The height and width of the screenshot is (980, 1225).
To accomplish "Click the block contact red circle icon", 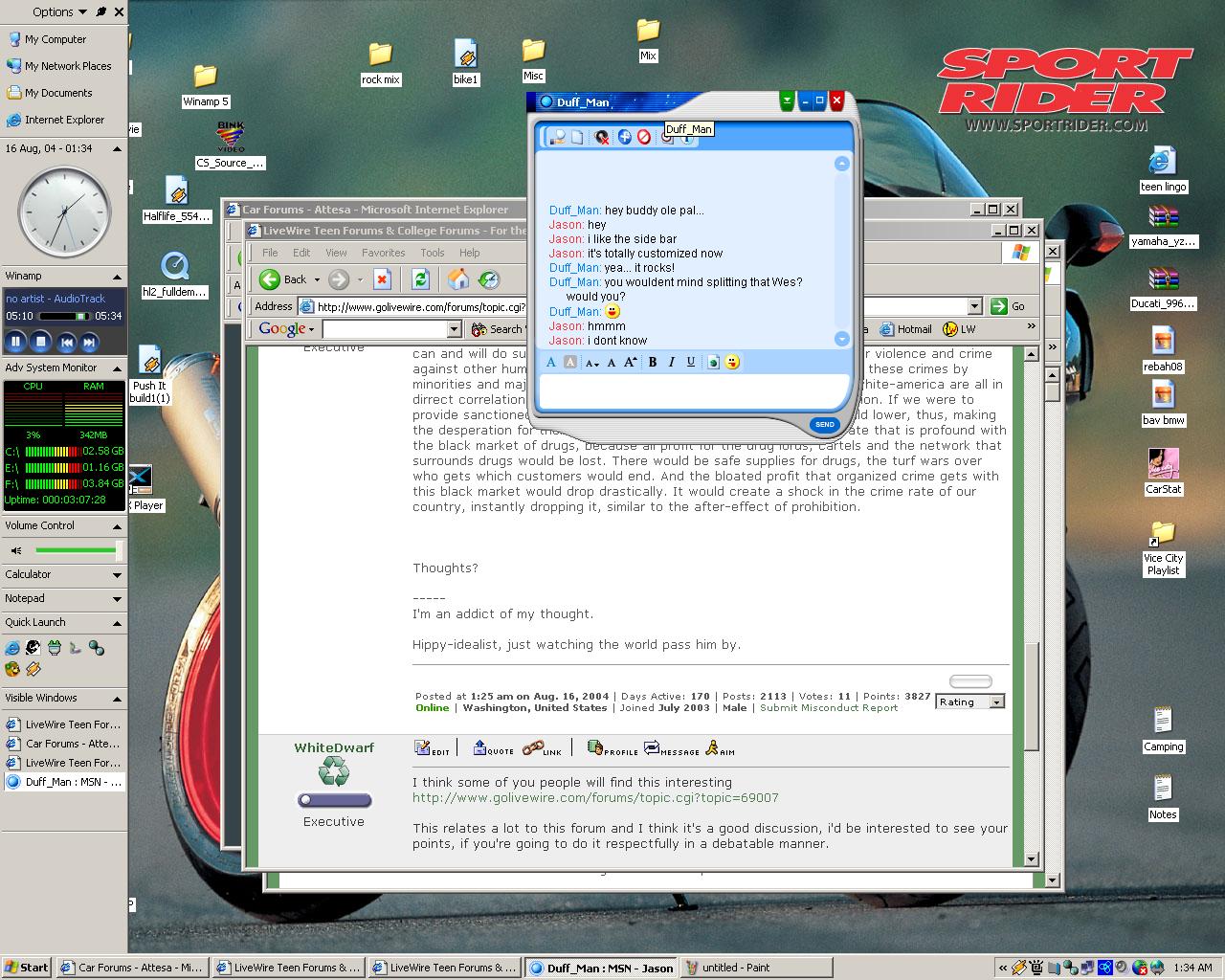I will [644, 137].
